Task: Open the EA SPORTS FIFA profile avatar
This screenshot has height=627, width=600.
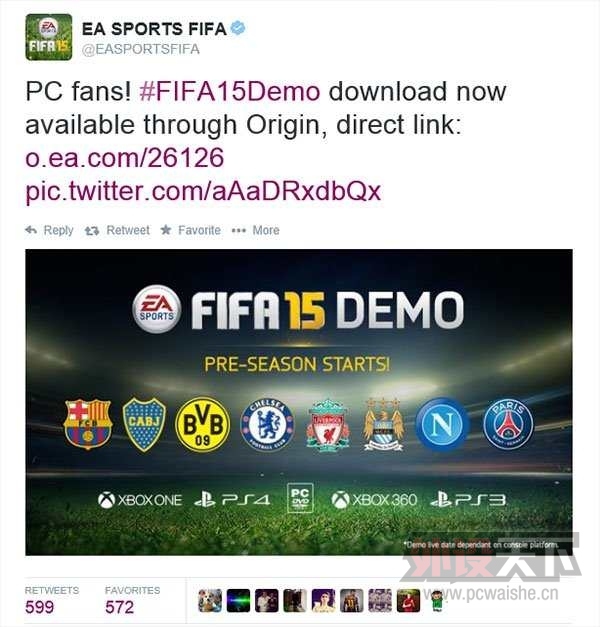Action: (49, 37)
